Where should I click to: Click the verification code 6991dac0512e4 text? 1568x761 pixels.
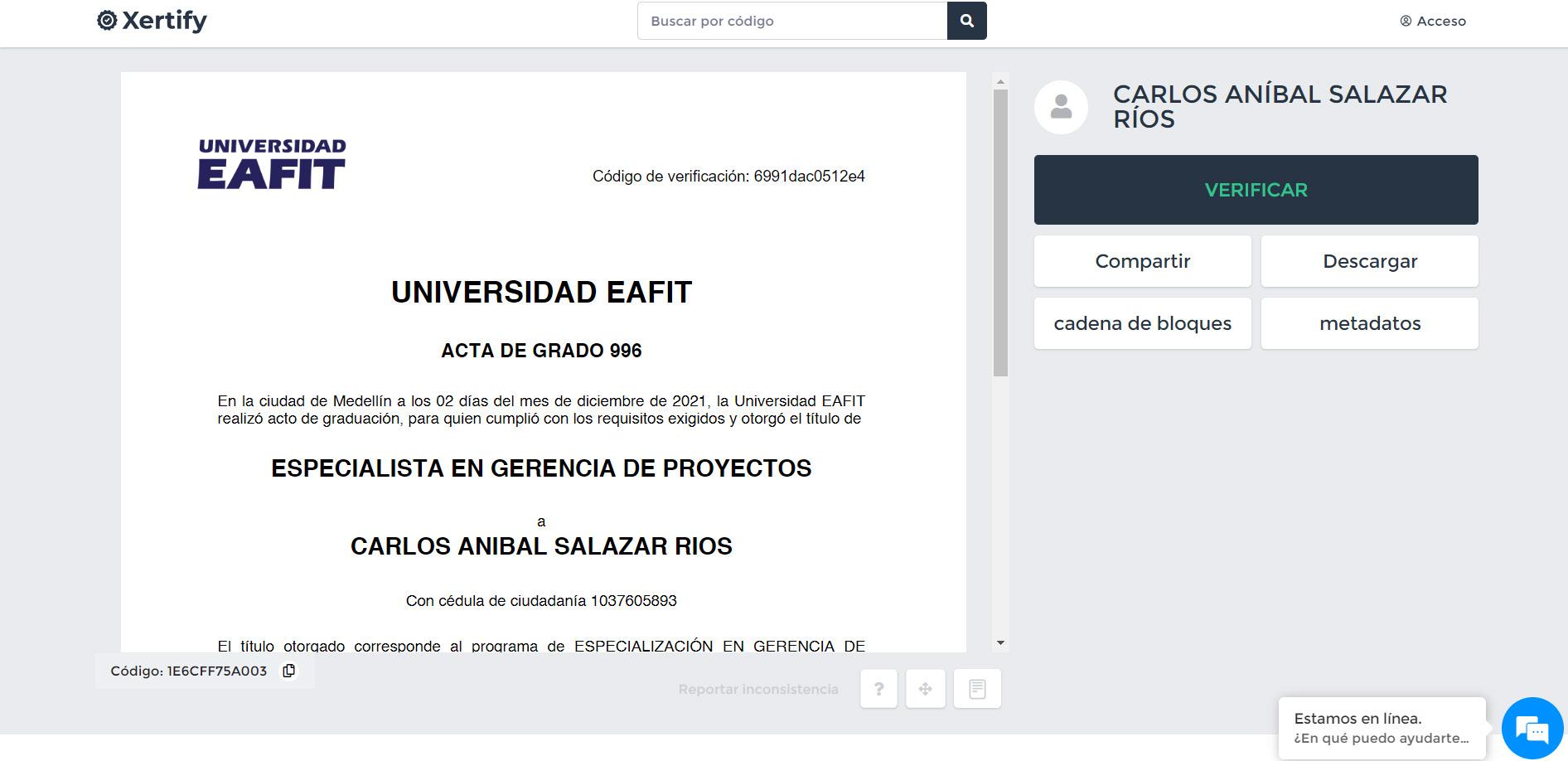click(x=809, y=177)
